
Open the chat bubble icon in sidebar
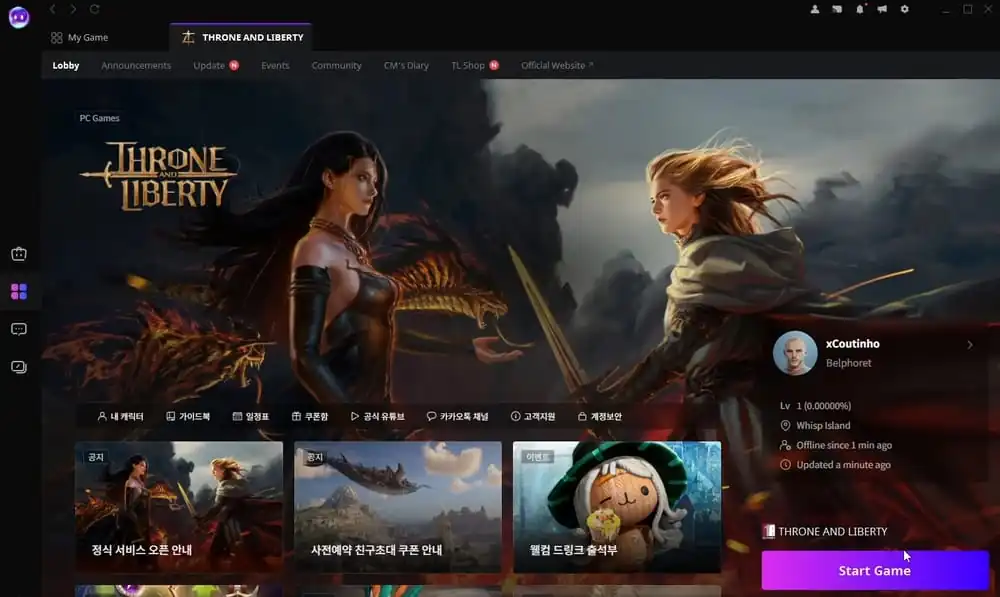pos(19,329)
